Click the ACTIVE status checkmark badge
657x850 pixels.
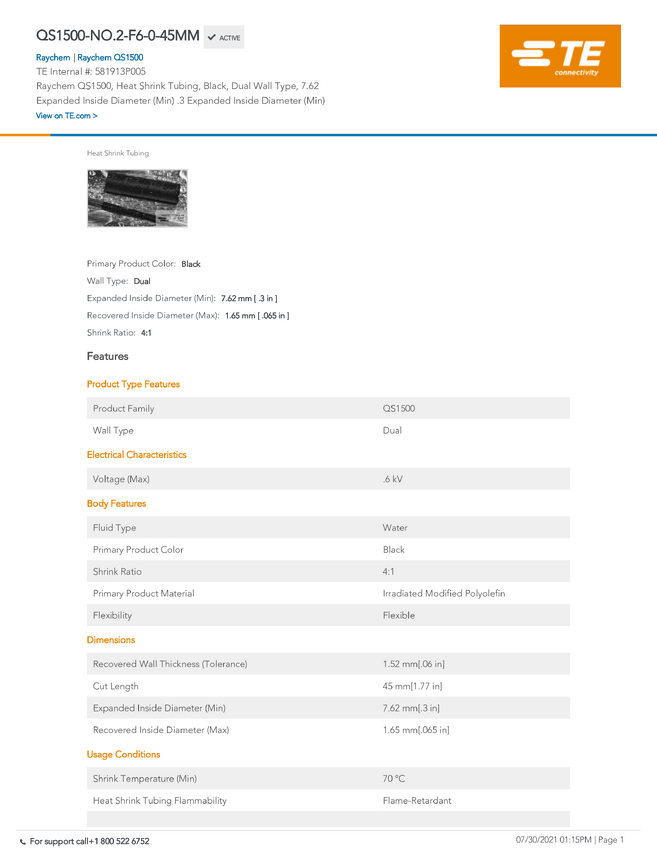(224, 37)
